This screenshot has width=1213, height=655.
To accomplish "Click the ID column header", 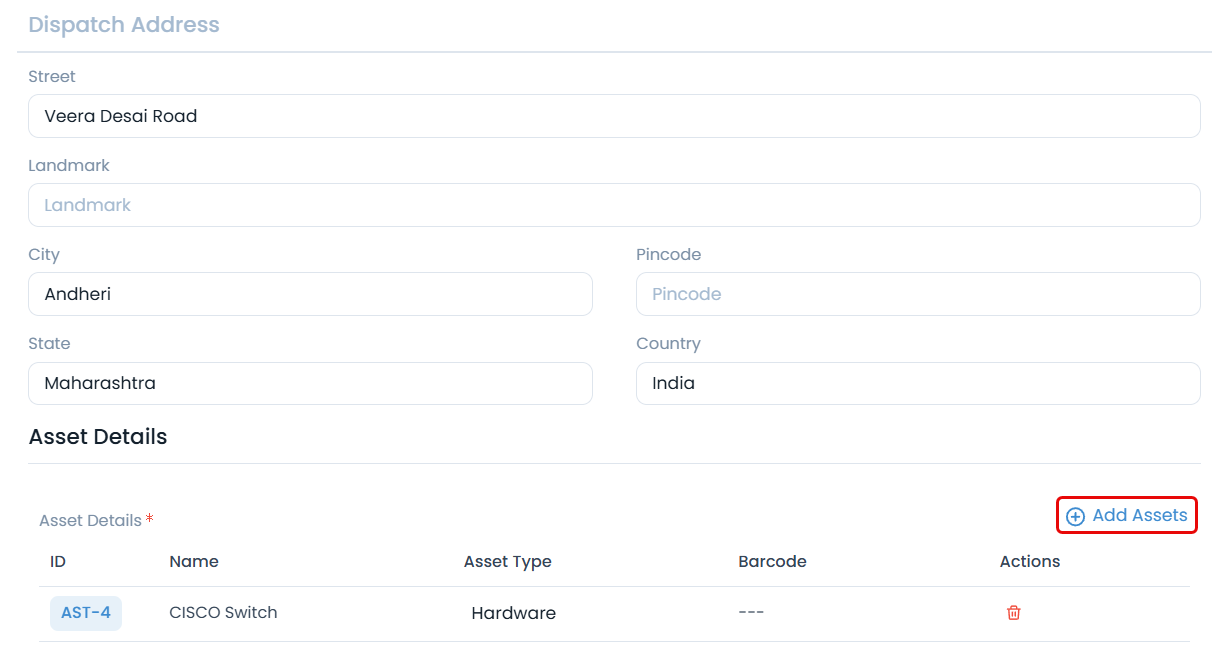I will (57, 561).
